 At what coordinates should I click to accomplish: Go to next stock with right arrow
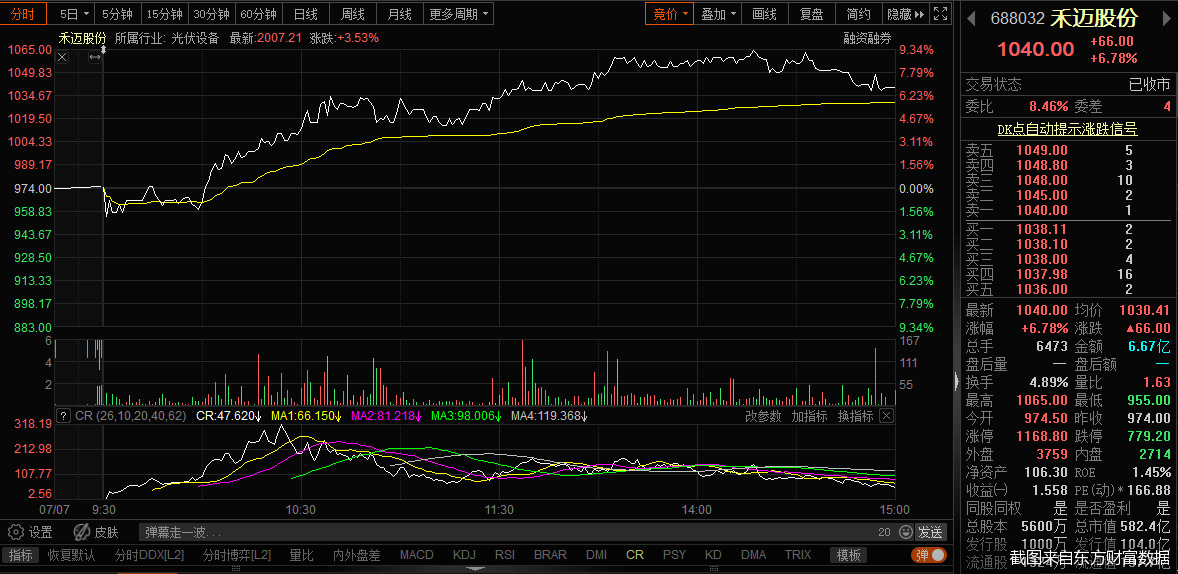(x=1168, y=18)
